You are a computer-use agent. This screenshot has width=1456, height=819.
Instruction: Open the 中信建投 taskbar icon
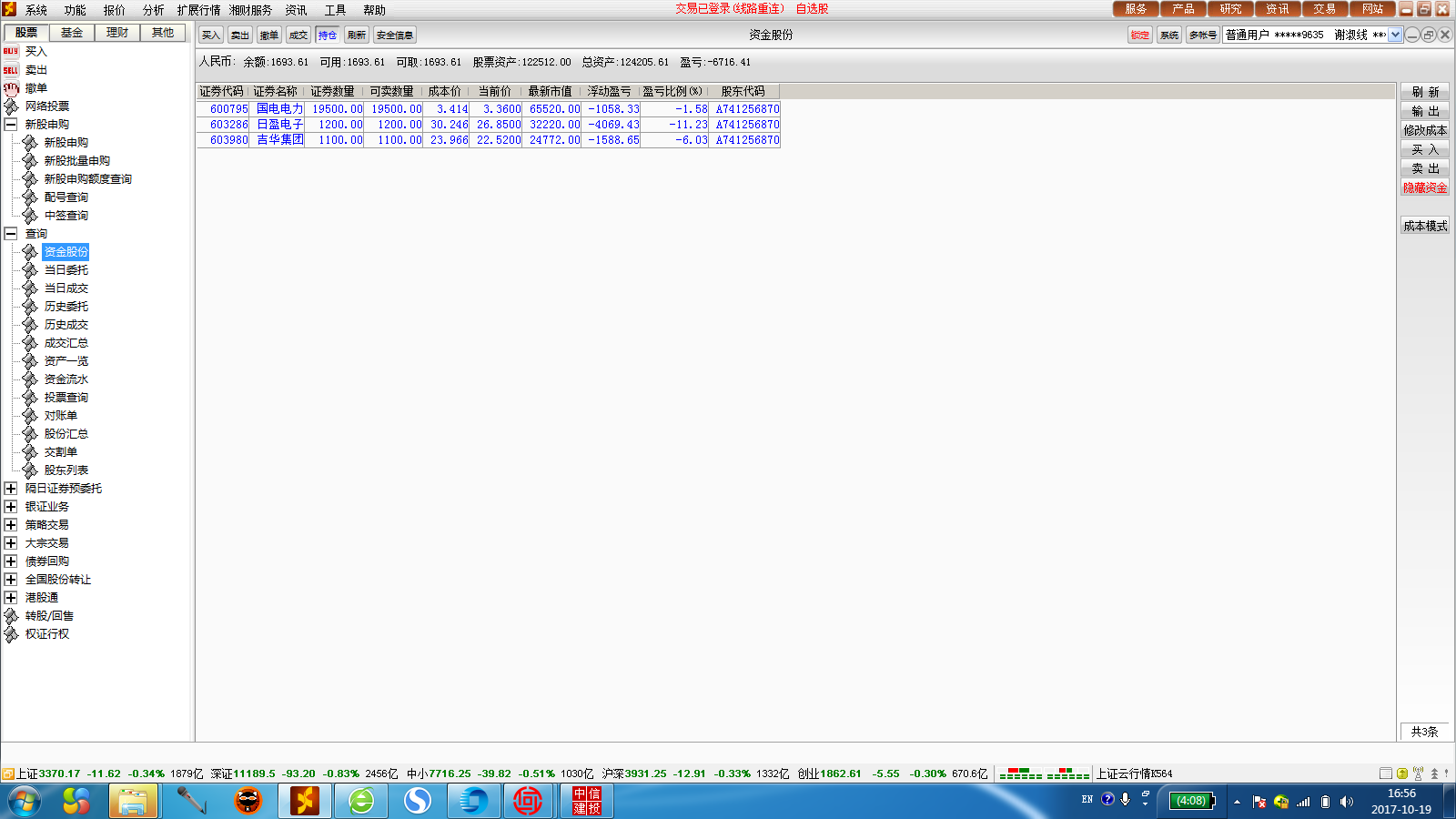coord(587,801)
